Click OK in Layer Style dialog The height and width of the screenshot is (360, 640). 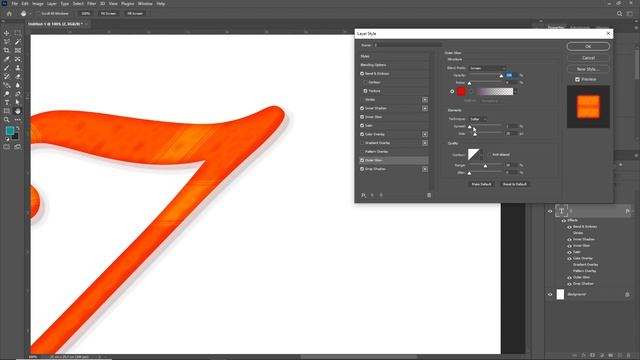coord(588,47)
